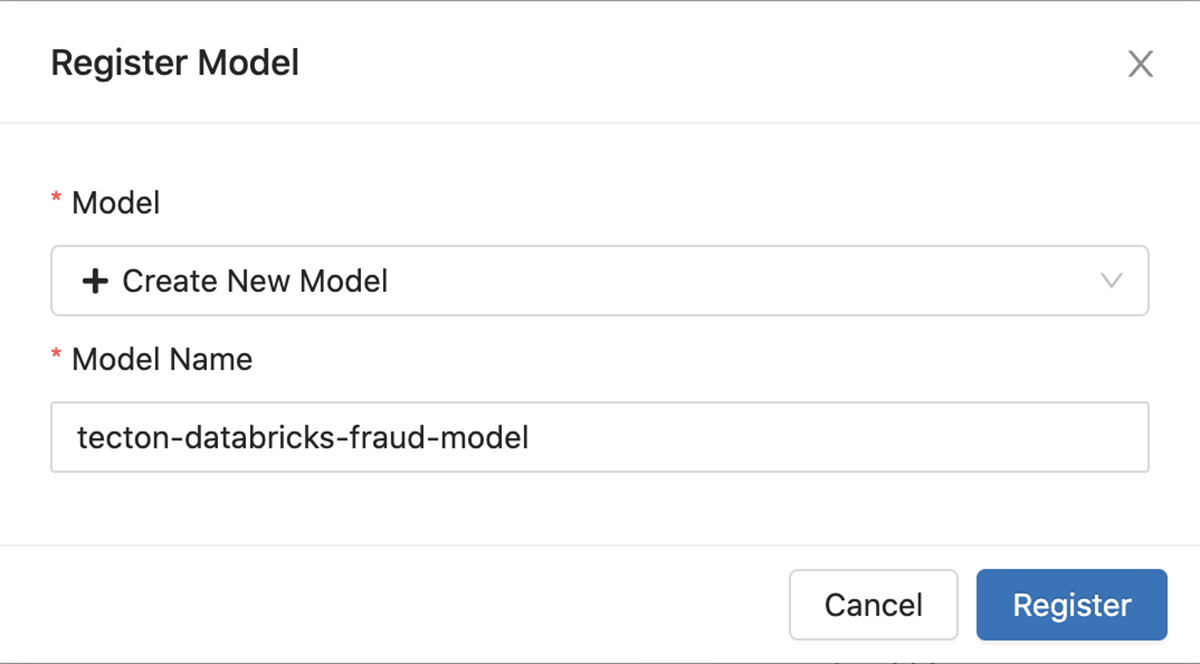Click on tecton-databricks-fraud-model text
The height and width of the screenshot is (664, 1200).
point(302,437)
